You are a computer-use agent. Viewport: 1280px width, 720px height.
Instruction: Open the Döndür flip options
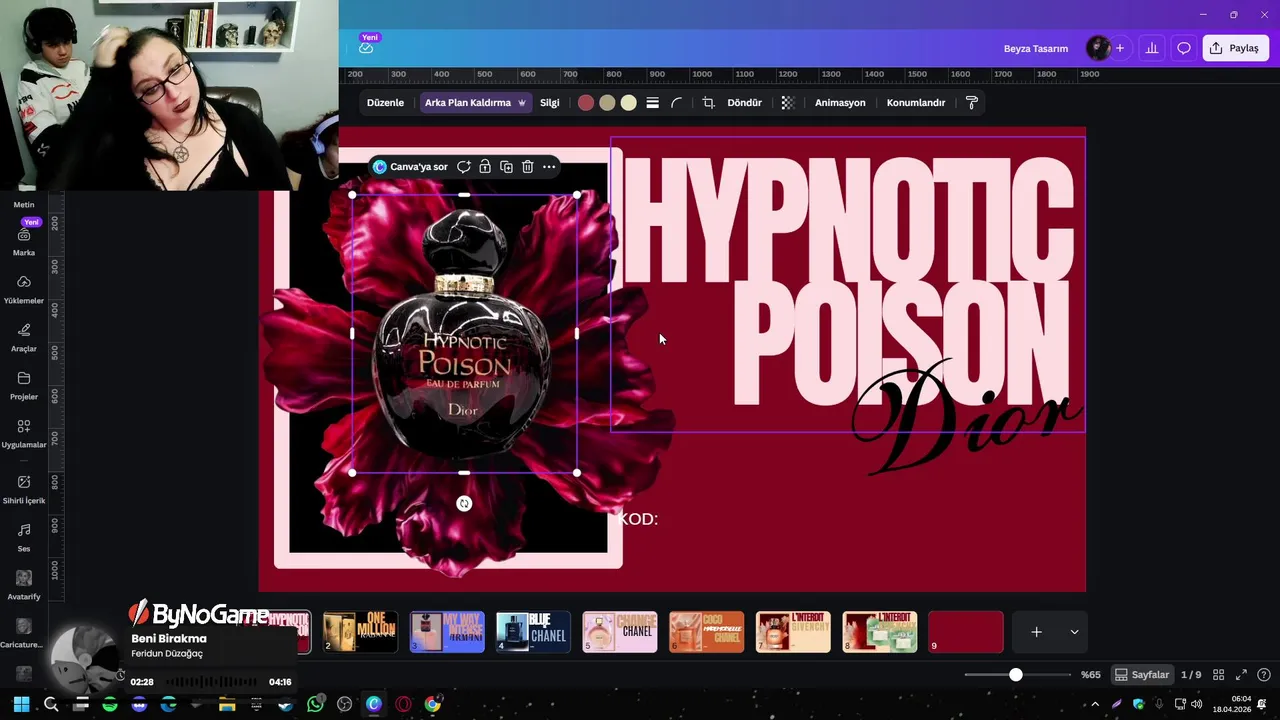pyautogui.click(x=744, y=103)
